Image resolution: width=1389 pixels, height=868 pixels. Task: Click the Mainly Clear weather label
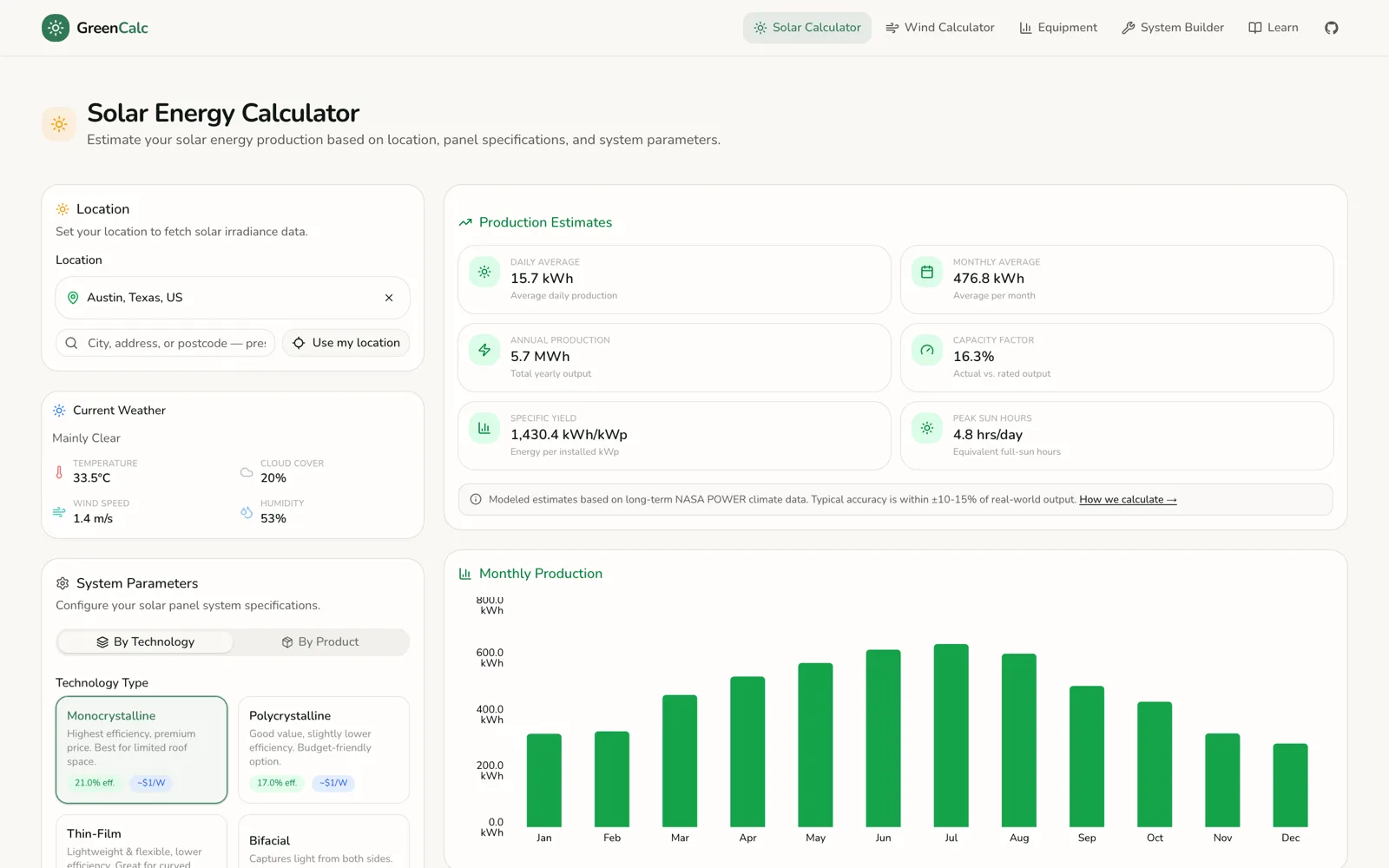(x=86, y=438)
